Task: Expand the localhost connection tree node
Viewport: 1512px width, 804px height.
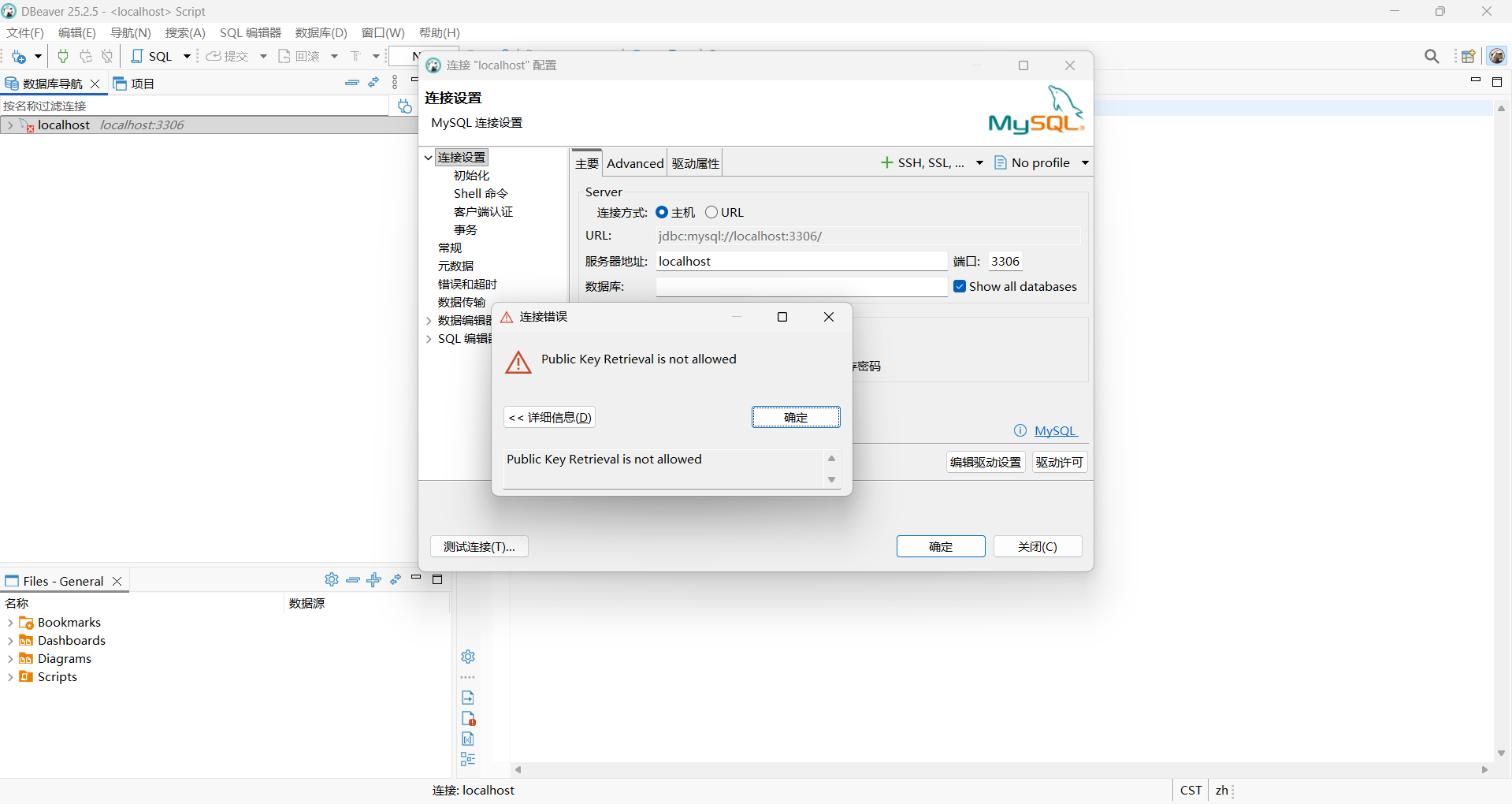Action: (x=9, y=125)
